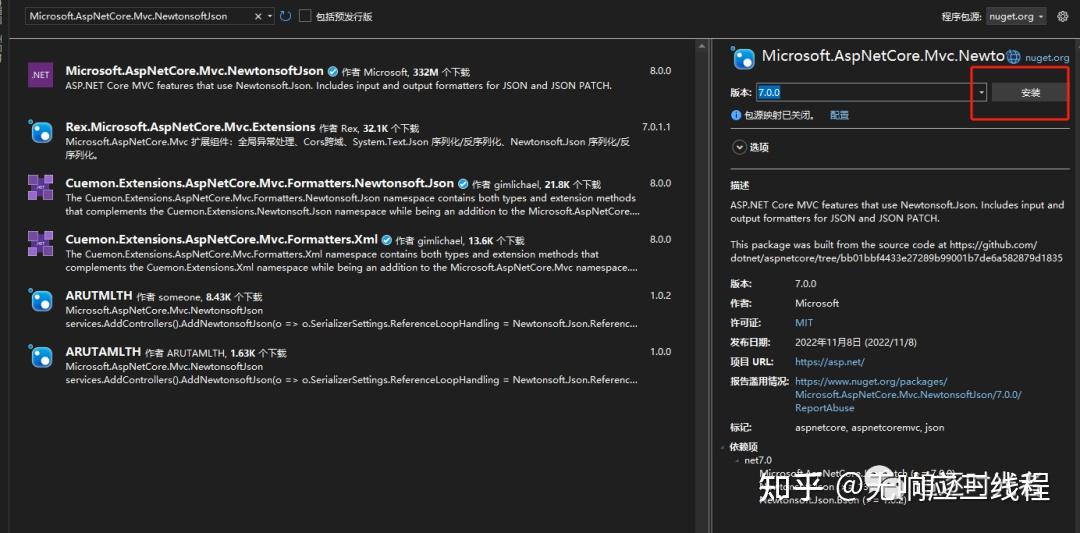
Task: Click the 332M 个下载 download count
Action: tap(441, 72)
